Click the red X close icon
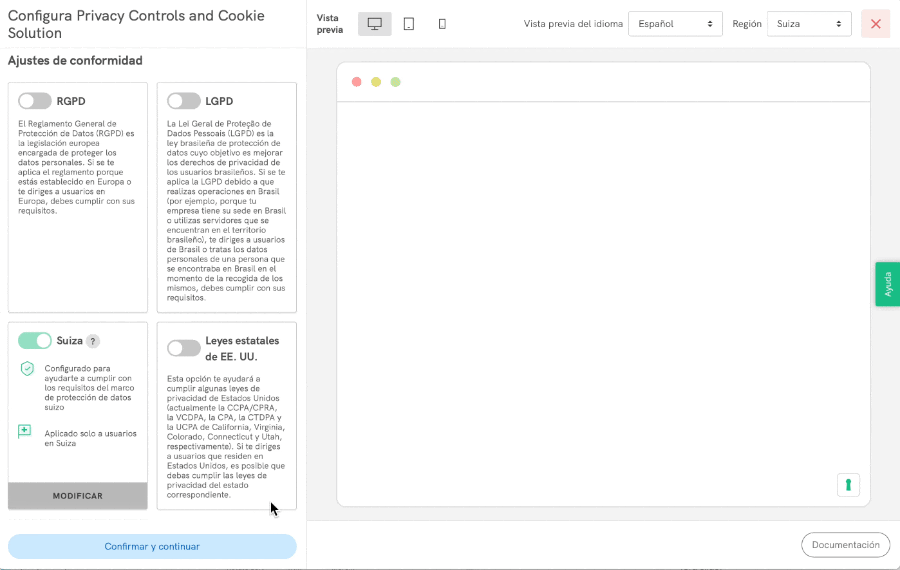The height and width of the screenshot is (570, 900). (875, 24)
